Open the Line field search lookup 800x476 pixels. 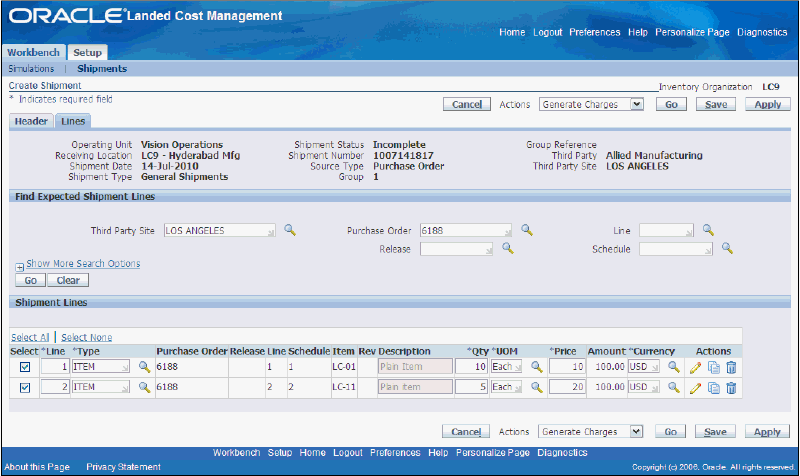(708, 230)
